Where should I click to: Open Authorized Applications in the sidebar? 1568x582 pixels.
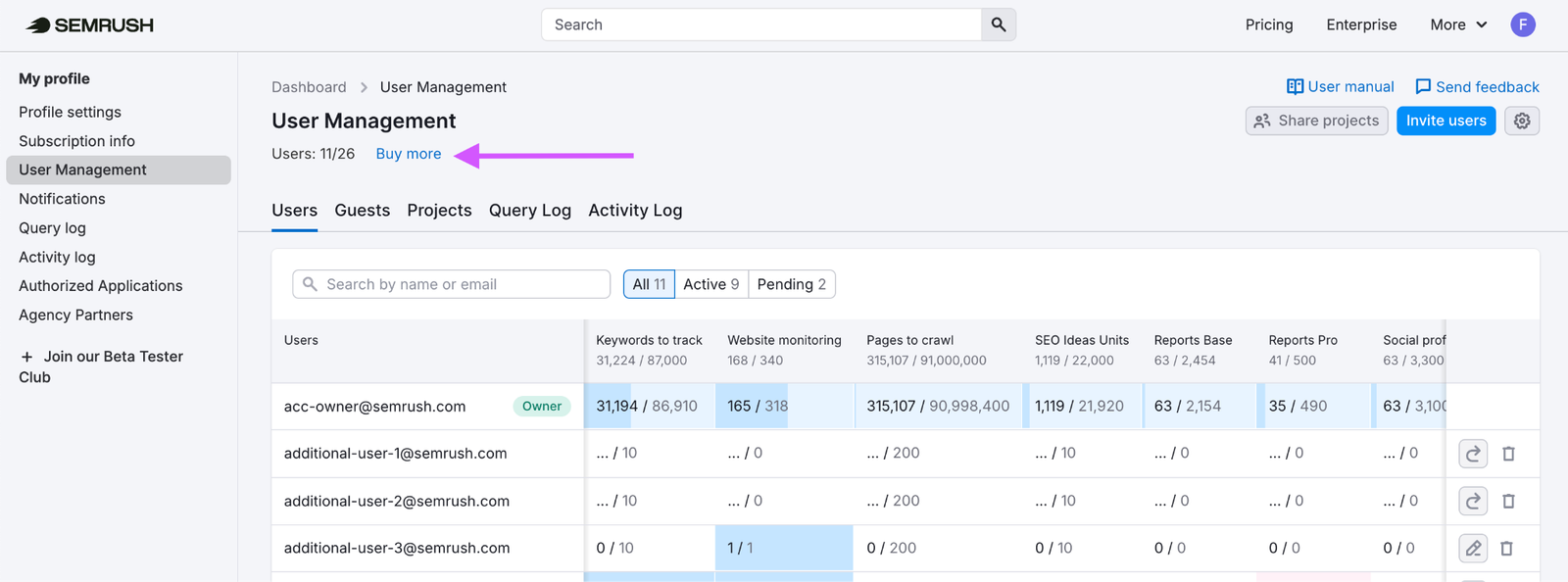click(100, 285)
